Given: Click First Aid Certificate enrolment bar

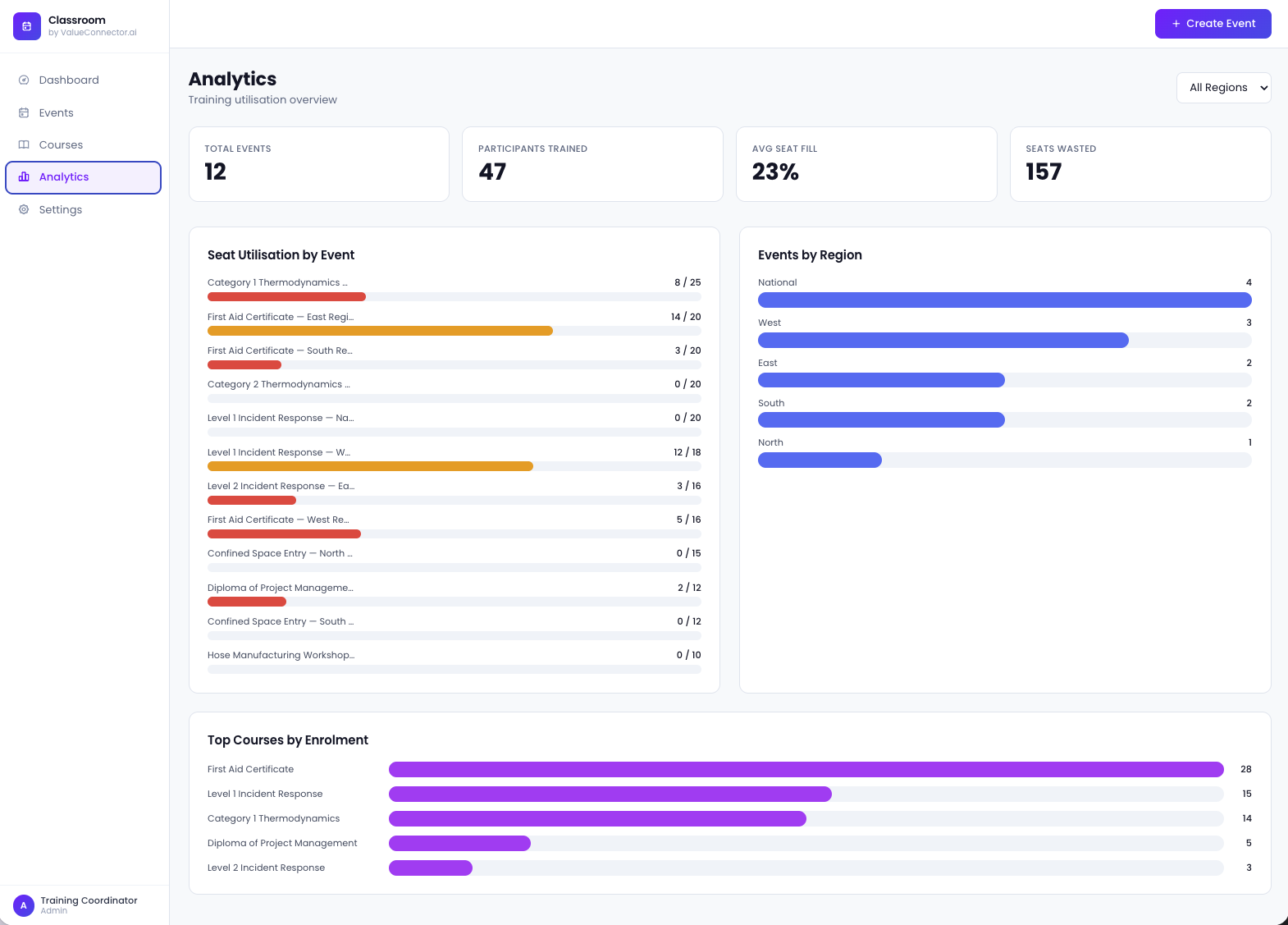Looking at the screenshot, I should coord(806,769).
